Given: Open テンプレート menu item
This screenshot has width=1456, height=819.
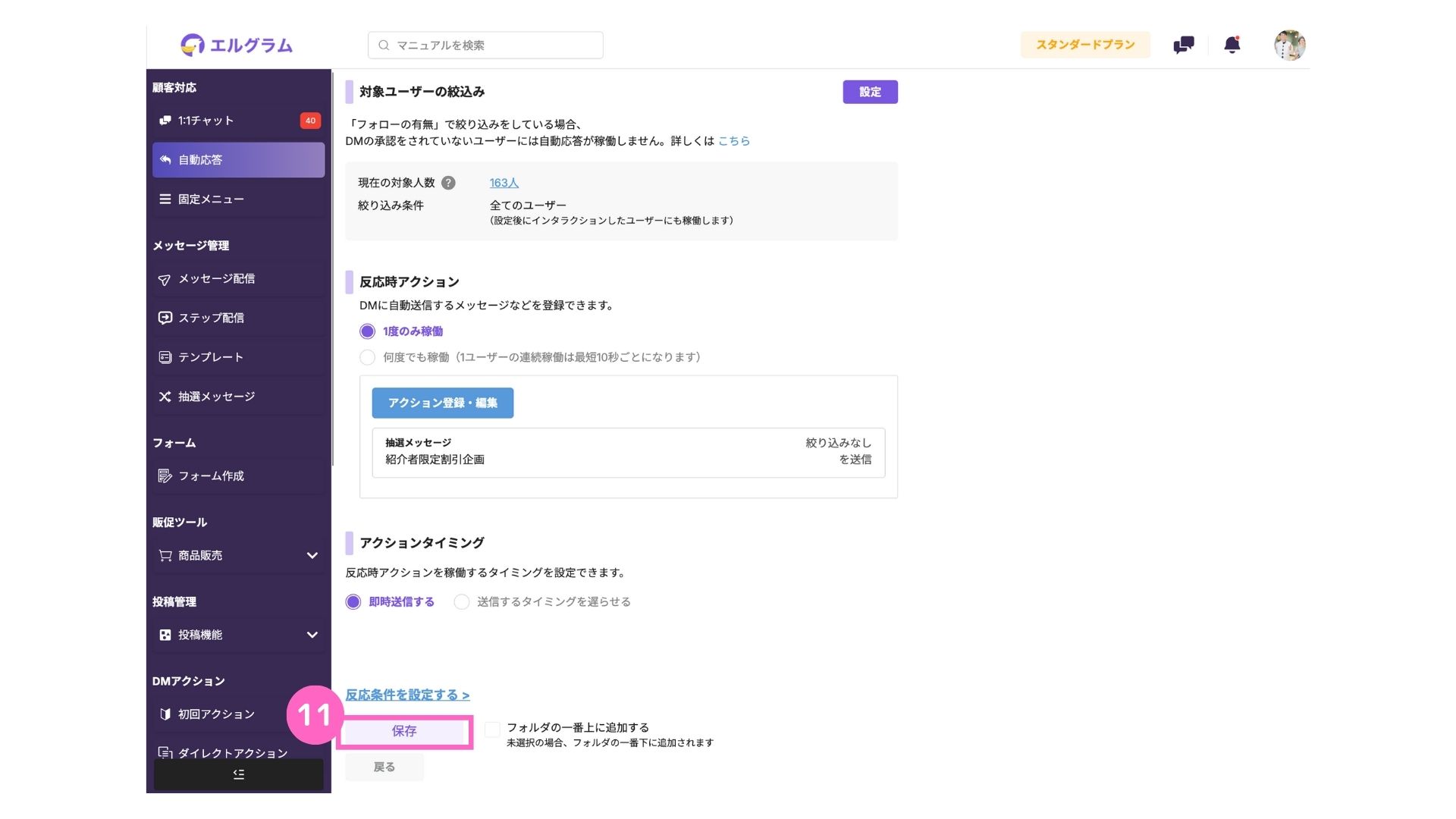Looking at the screenshot, I should (238, 357).
